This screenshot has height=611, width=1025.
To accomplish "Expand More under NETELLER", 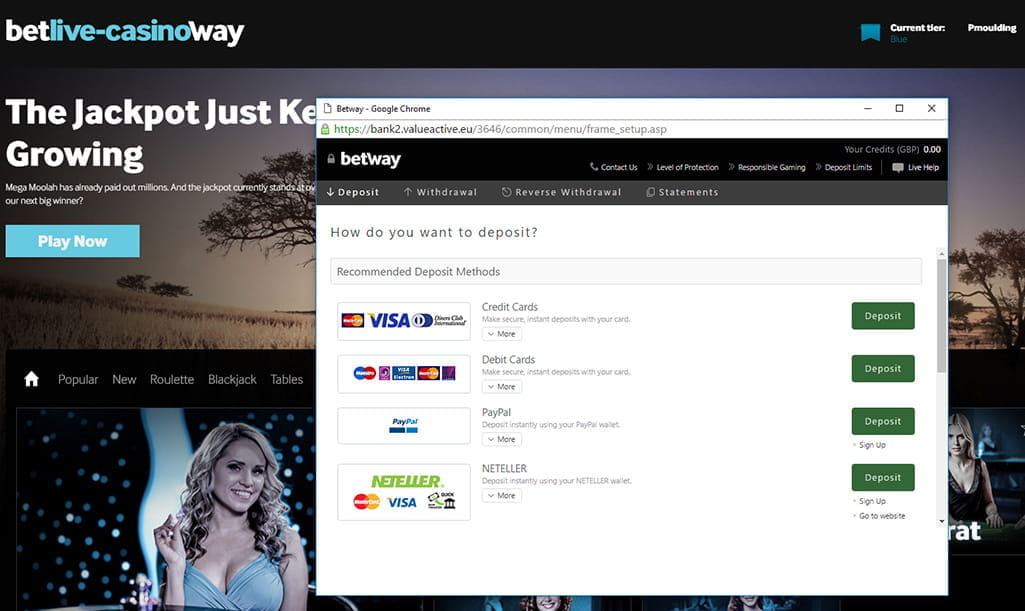I will tap(501, 496).
